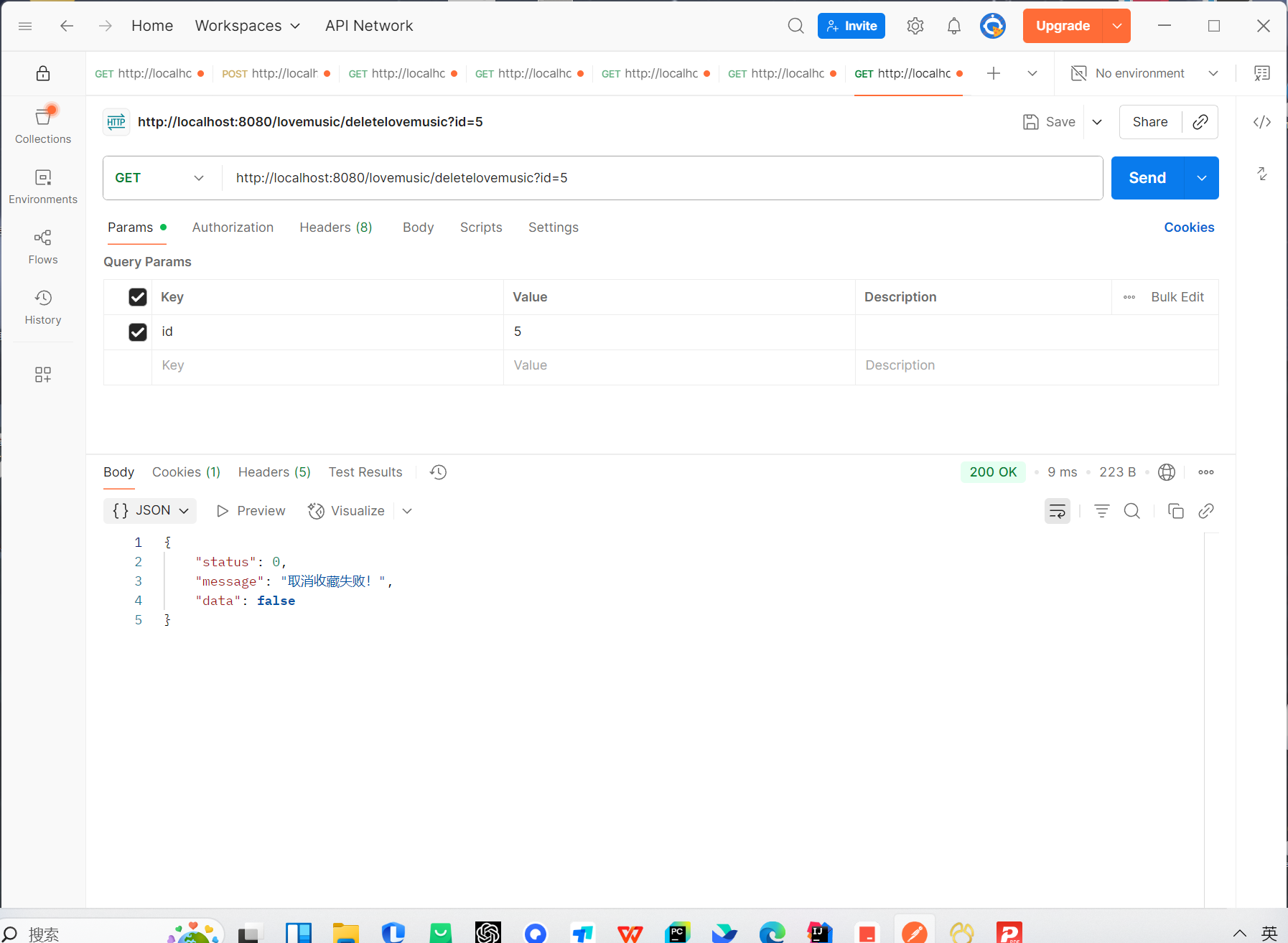Open the response more options ellipsis
This screenshot has height=943, width=1288.
pyautogui.click(x=1206, y=472)
